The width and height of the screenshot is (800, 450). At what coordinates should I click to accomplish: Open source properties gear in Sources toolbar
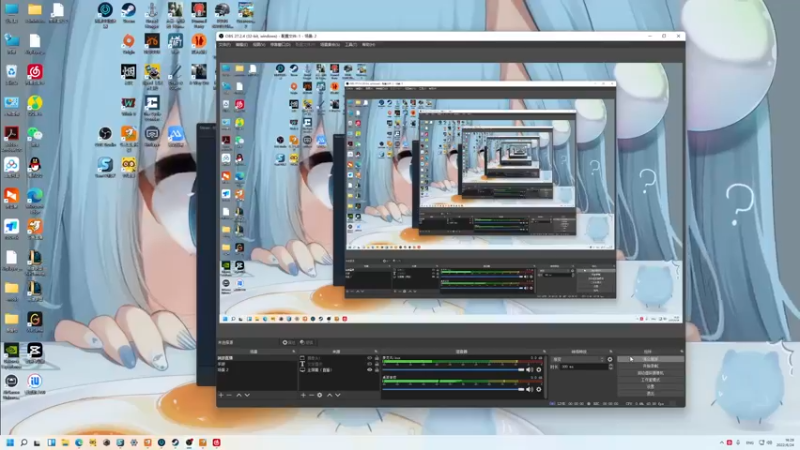click(320, 395)
